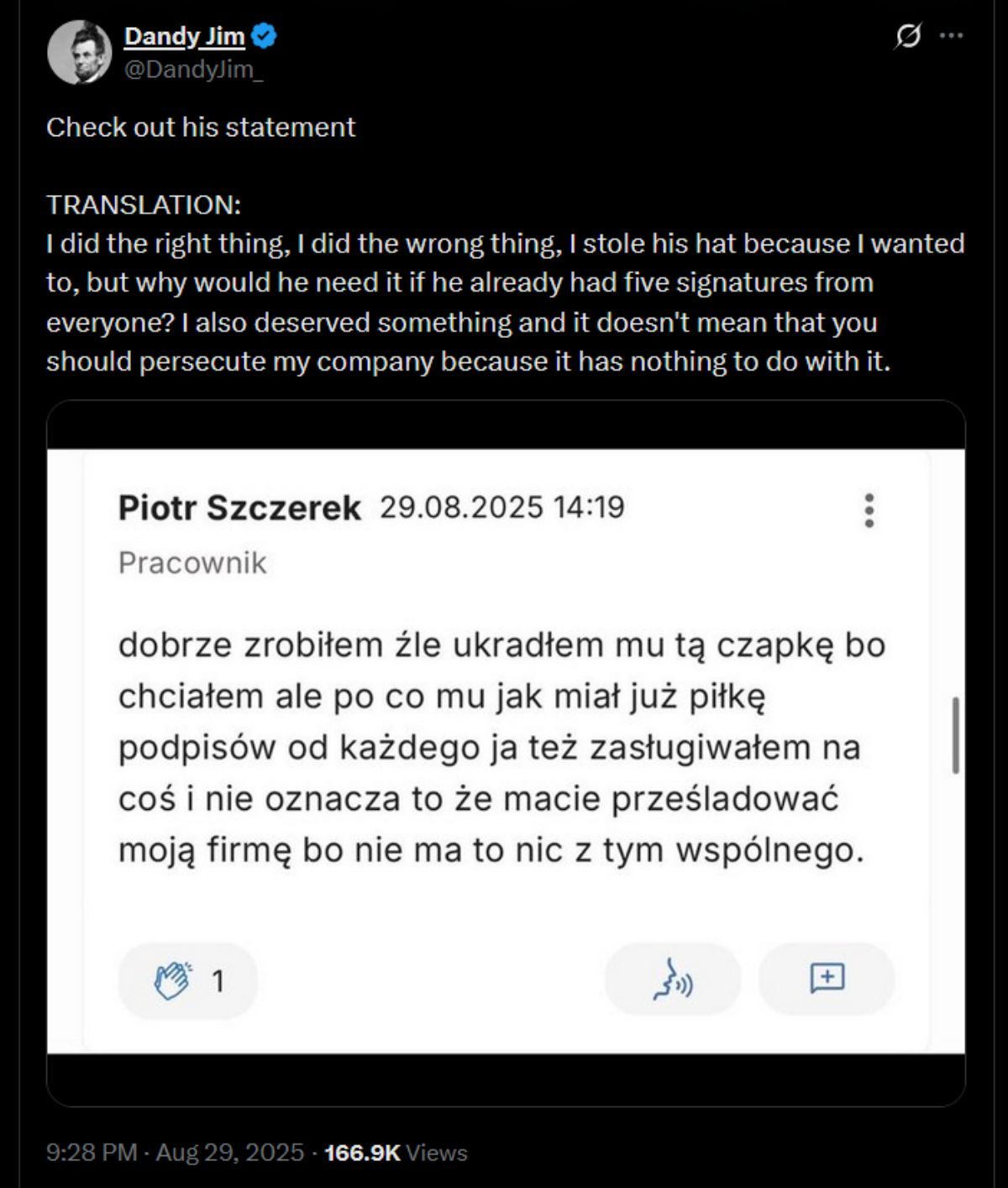The width and height of the screenshot is (1008, 1188).
Task: Open the Grok explain icon
Action: point(908,36)
